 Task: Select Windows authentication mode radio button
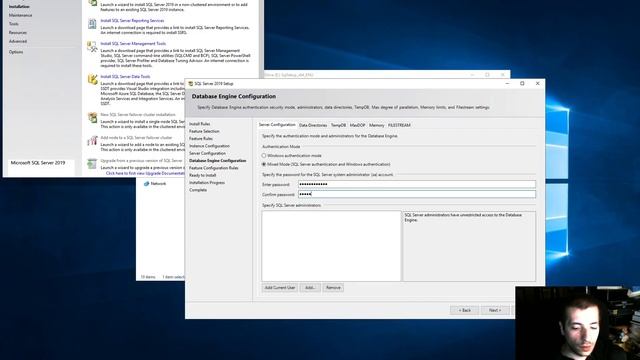pos(264,156)
